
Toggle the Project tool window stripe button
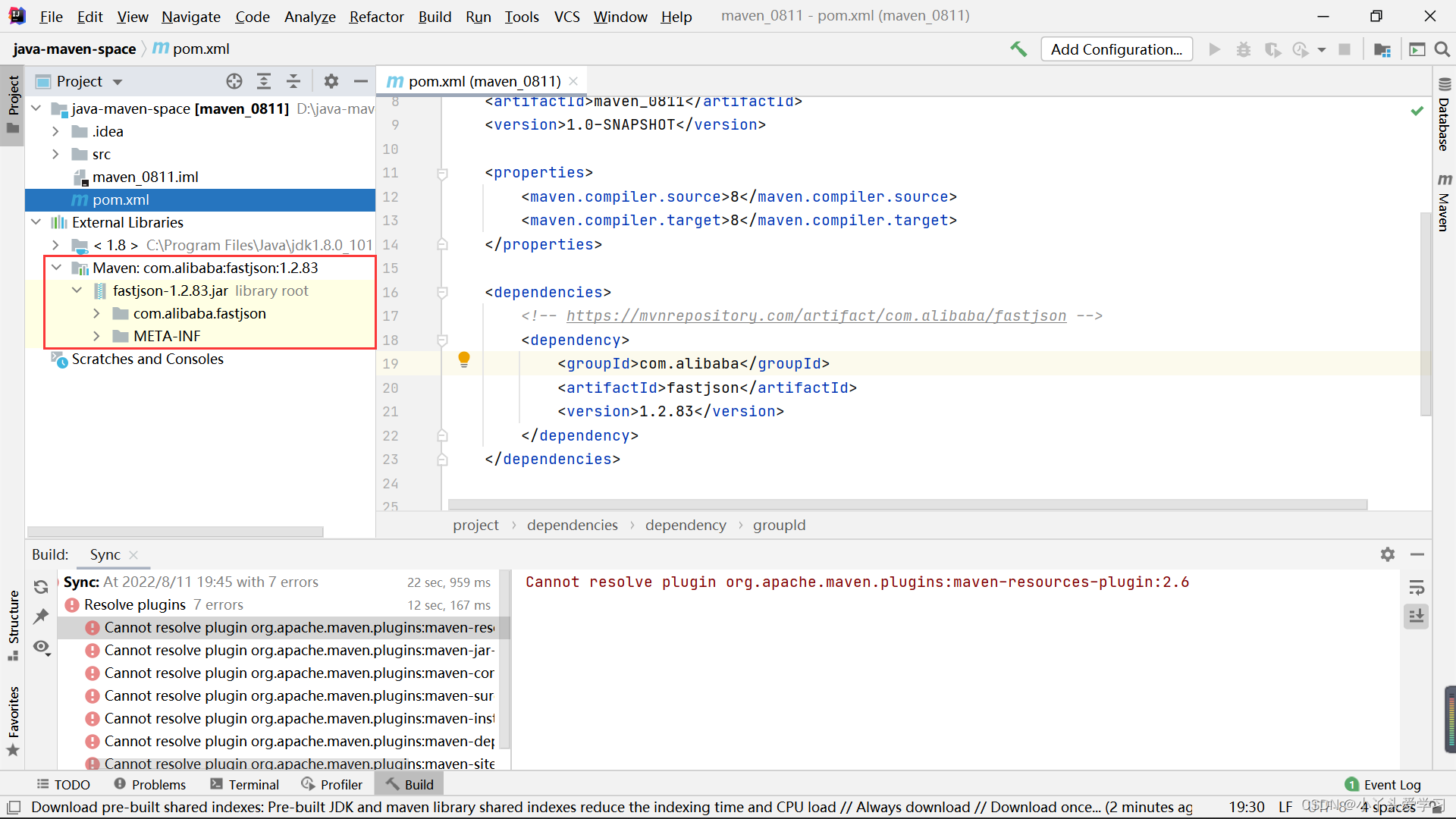coord(13,105)
